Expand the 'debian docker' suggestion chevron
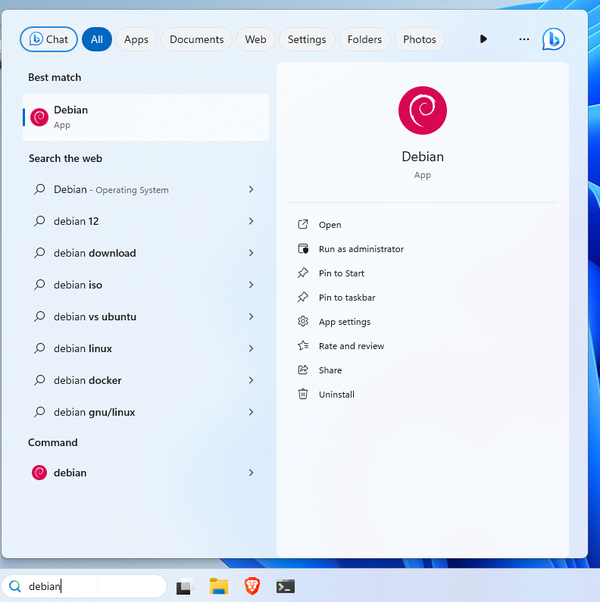Screen dimensions: 600x602 (251, 380)
